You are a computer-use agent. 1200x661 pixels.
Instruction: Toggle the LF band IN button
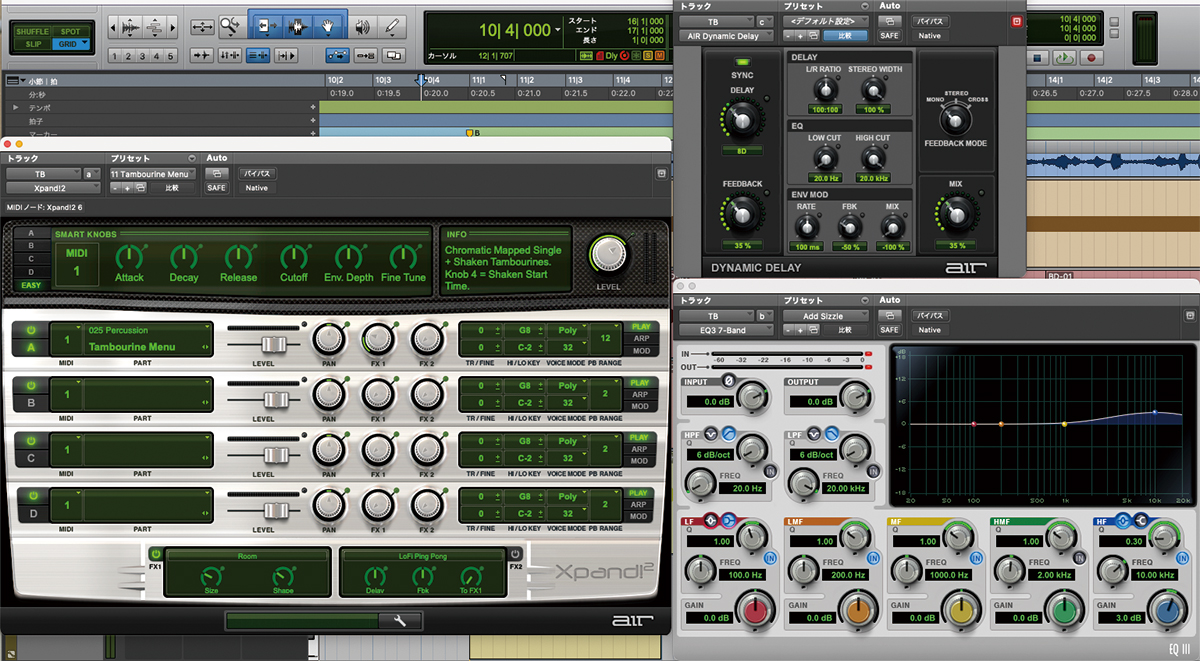[x=770, y=556]
